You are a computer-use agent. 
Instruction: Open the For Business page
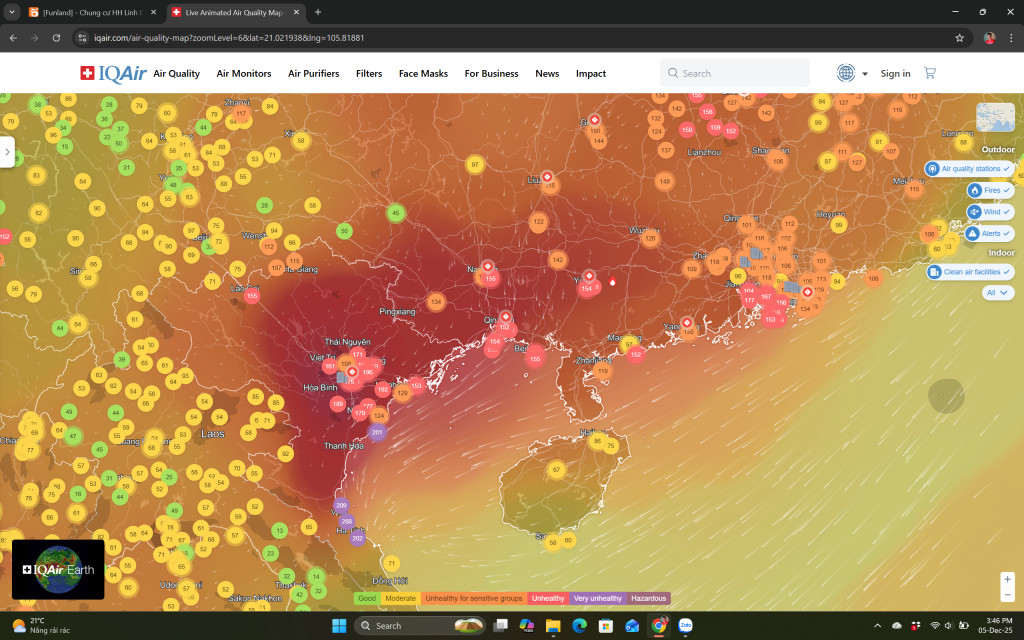pos(491,73)
